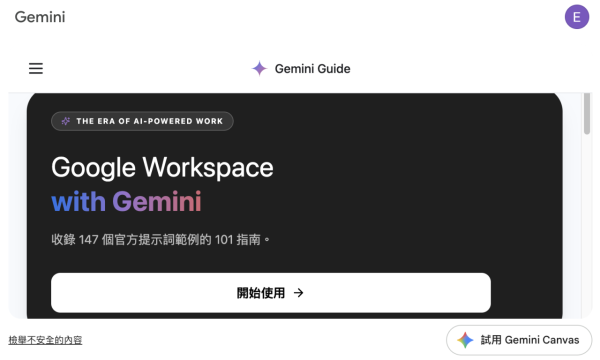Click the arrow icon in 開始使用 button
The width and height of the screenshot is (600, 360).
298,293
